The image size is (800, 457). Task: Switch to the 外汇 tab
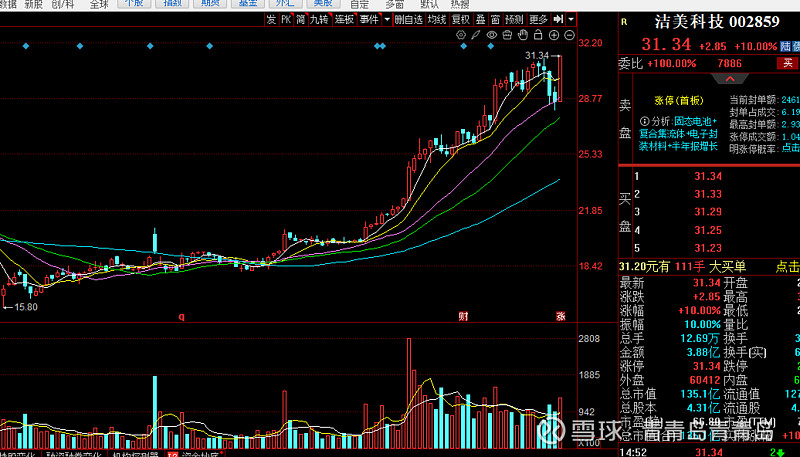(285, 3)
